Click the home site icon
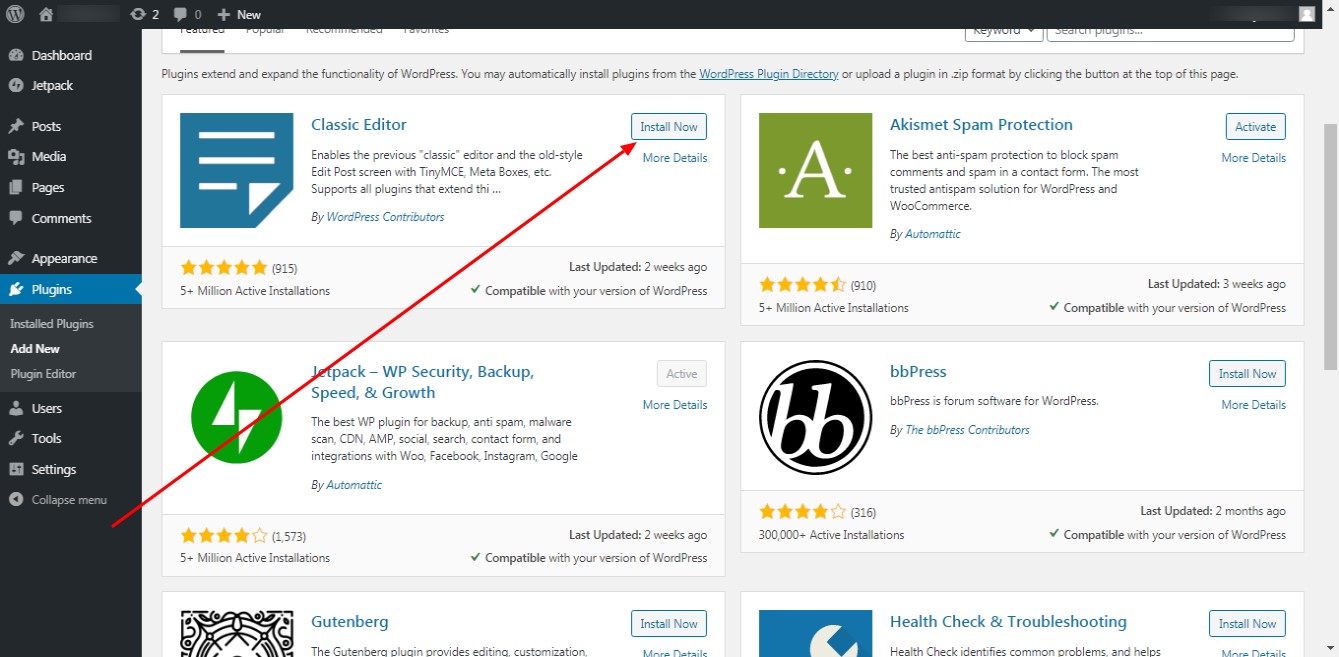Image resolution: width=1339 pixels, height=657 pixels. point(45,14)
